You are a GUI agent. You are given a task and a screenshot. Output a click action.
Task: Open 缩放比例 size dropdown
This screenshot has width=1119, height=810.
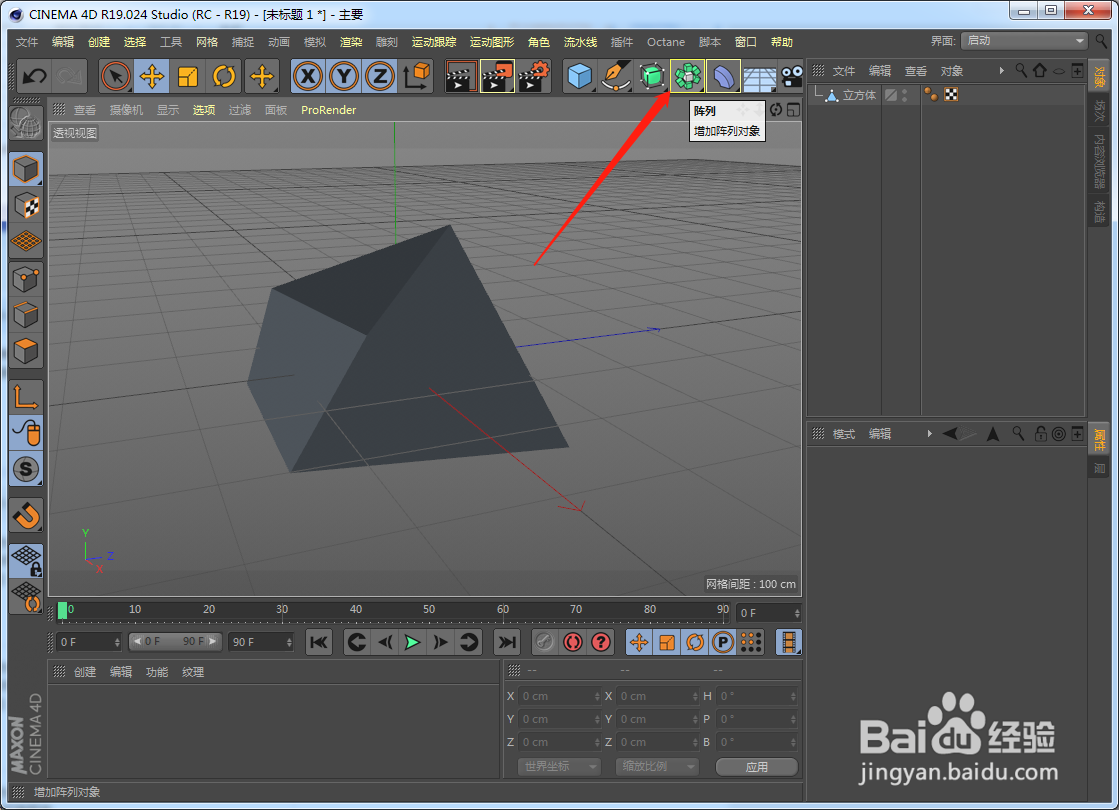[x=656, y=766]
